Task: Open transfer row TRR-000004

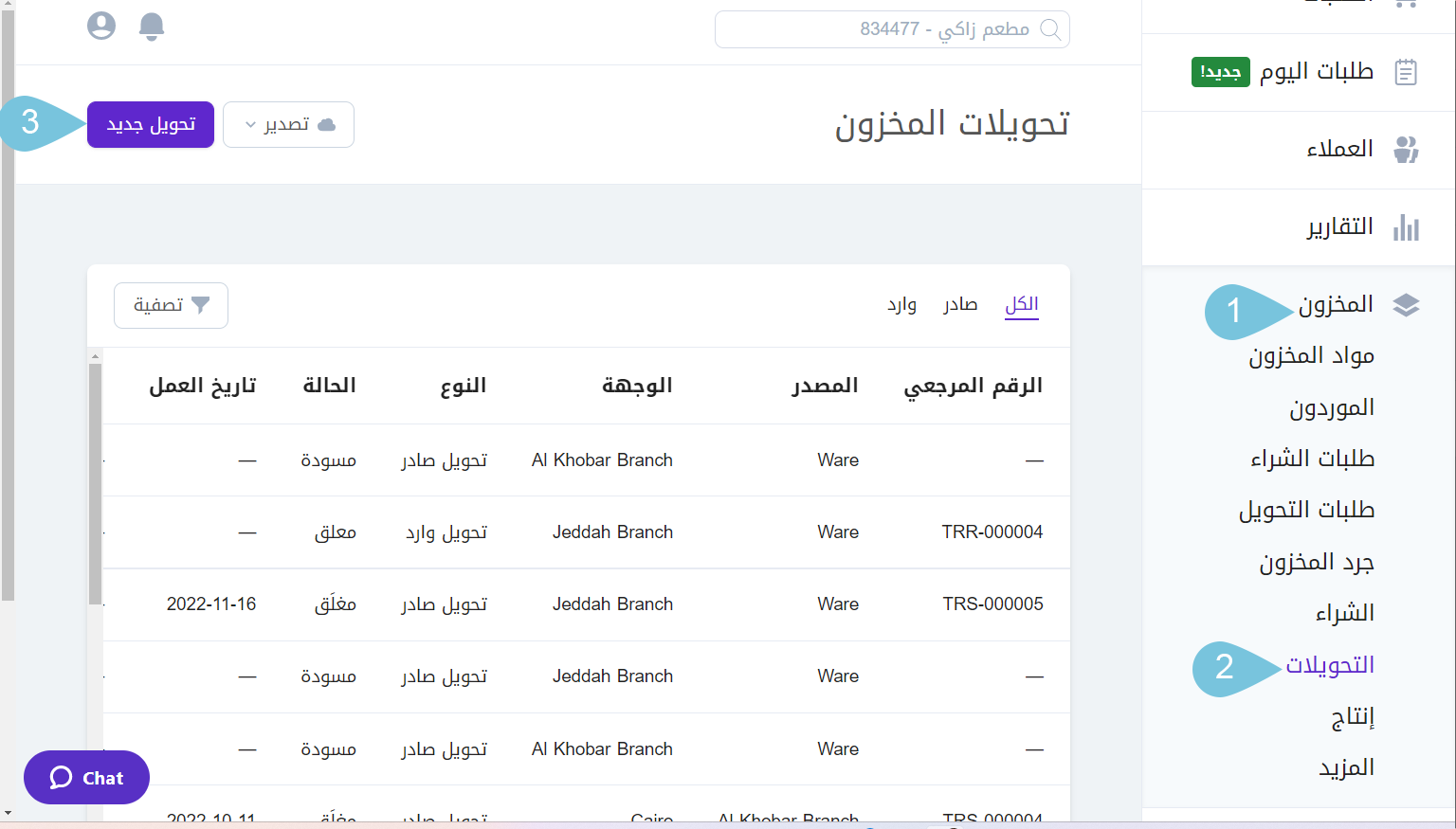Action: 992,532
